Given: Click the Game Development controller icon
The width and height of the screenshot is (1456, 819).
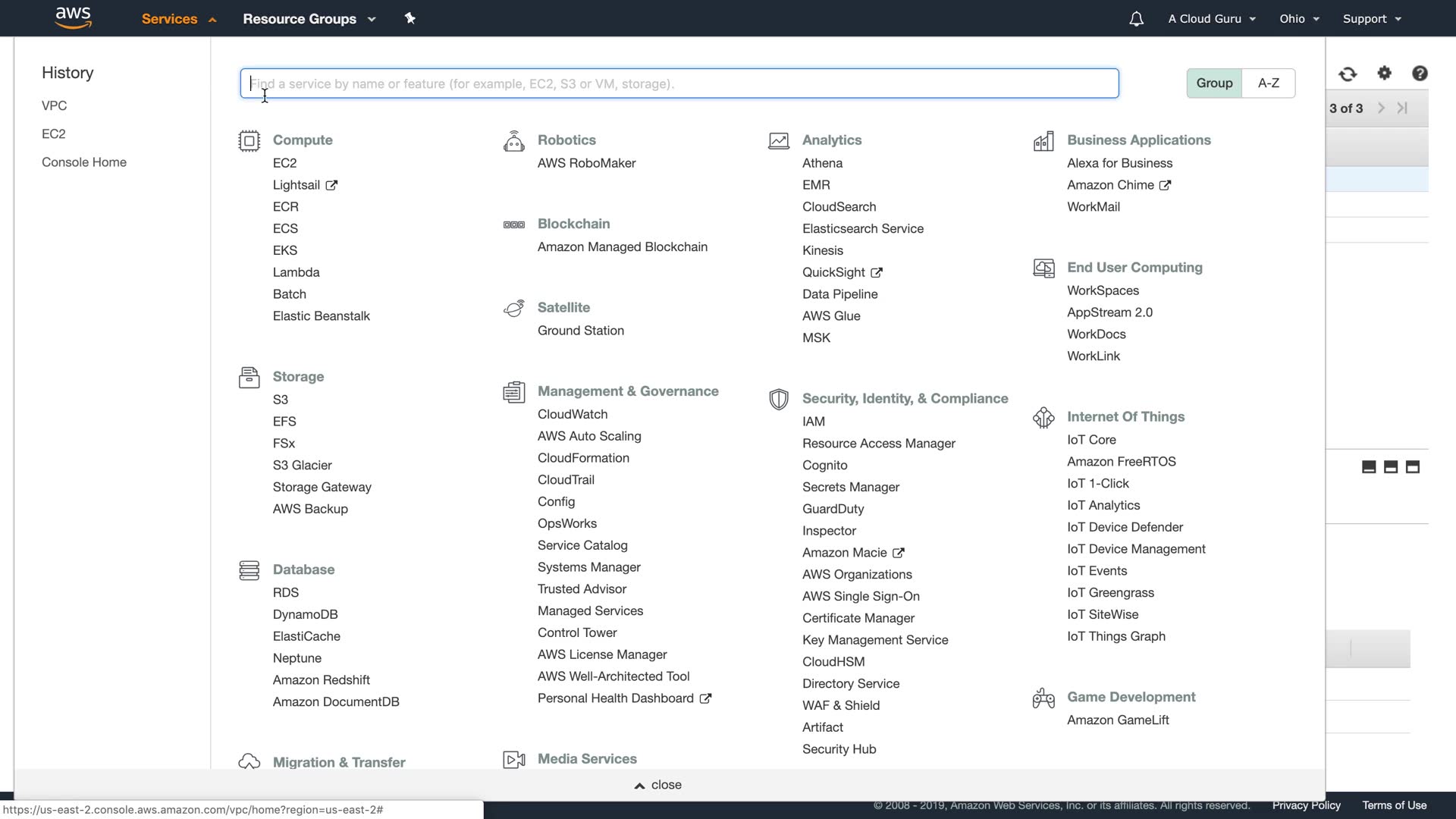Looking at the screenshot, I should pyautogui.click(x=1043, y=698).
